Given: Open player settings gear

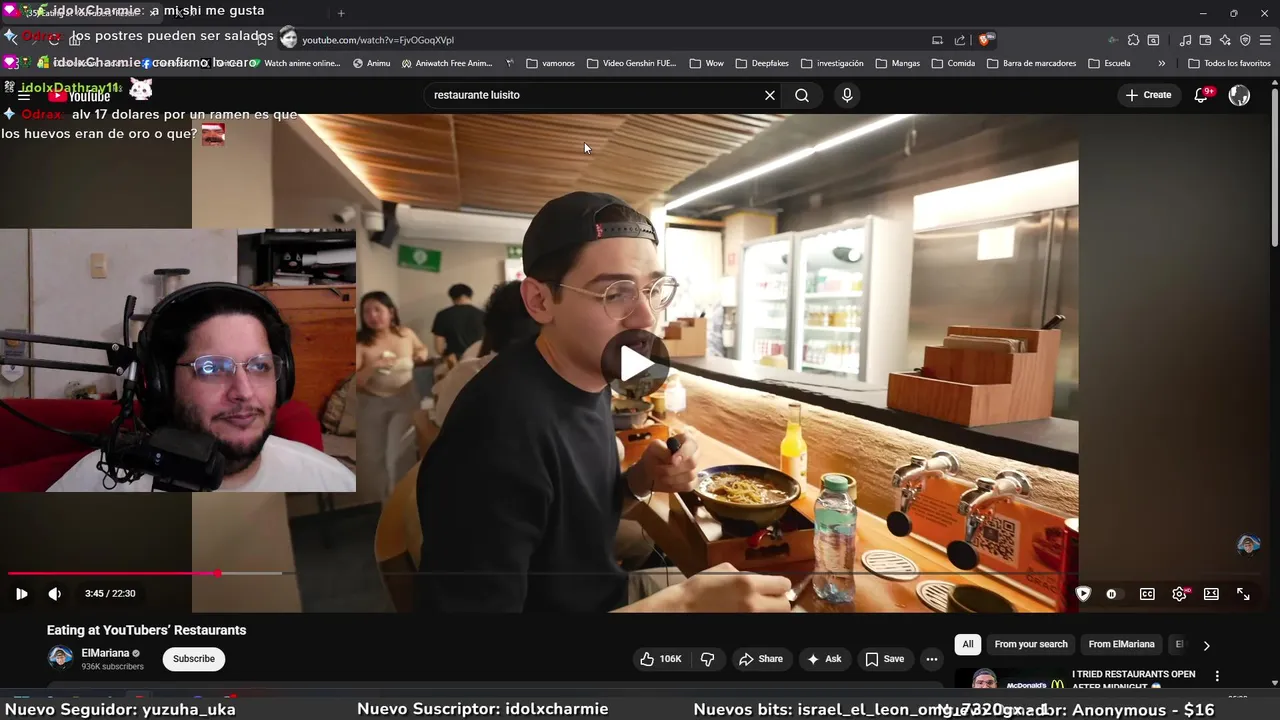Looking at the screenshot, I should point(1180,594).
